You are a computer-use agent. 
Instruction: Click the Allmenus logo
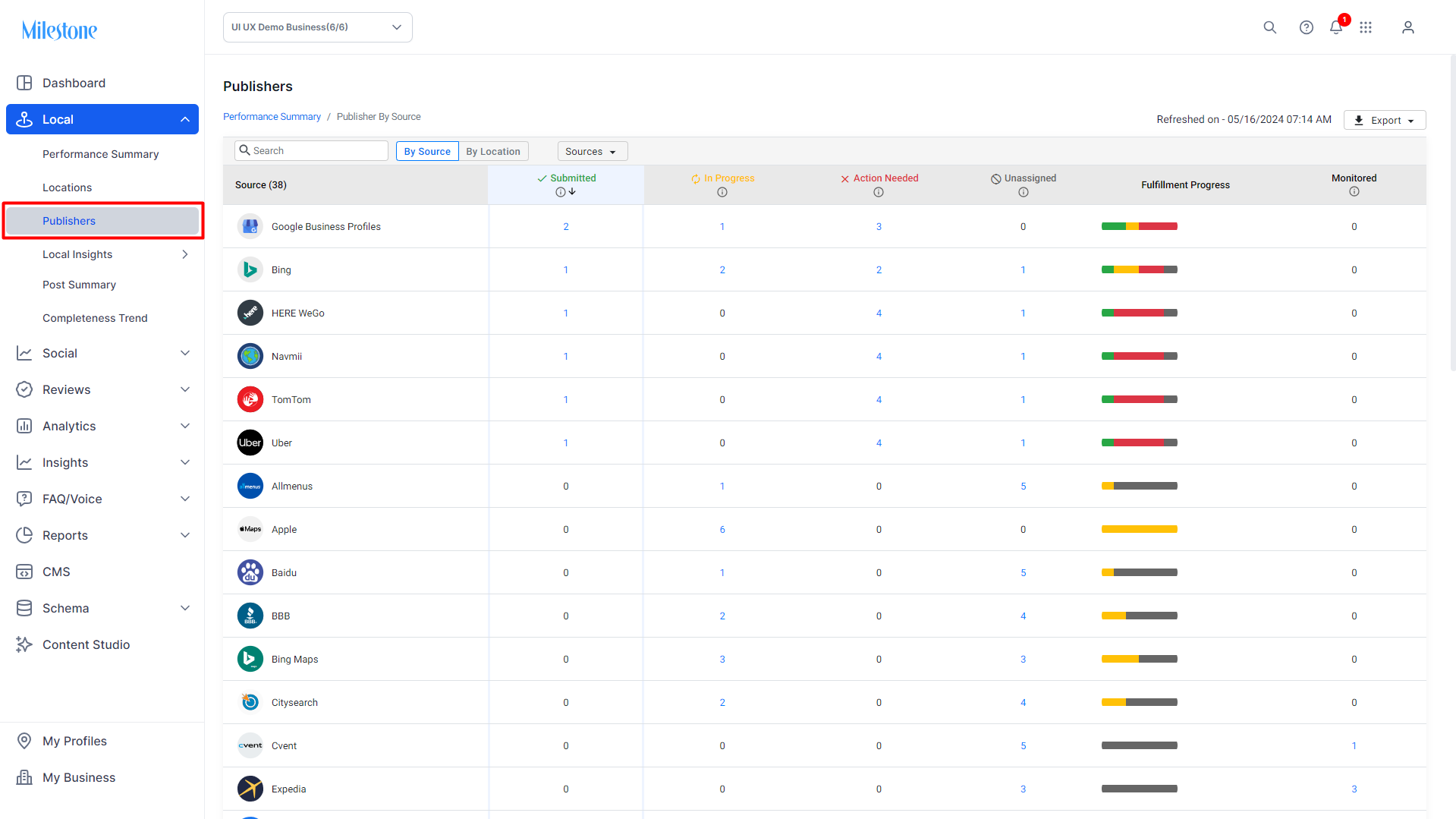coord(250,486)
